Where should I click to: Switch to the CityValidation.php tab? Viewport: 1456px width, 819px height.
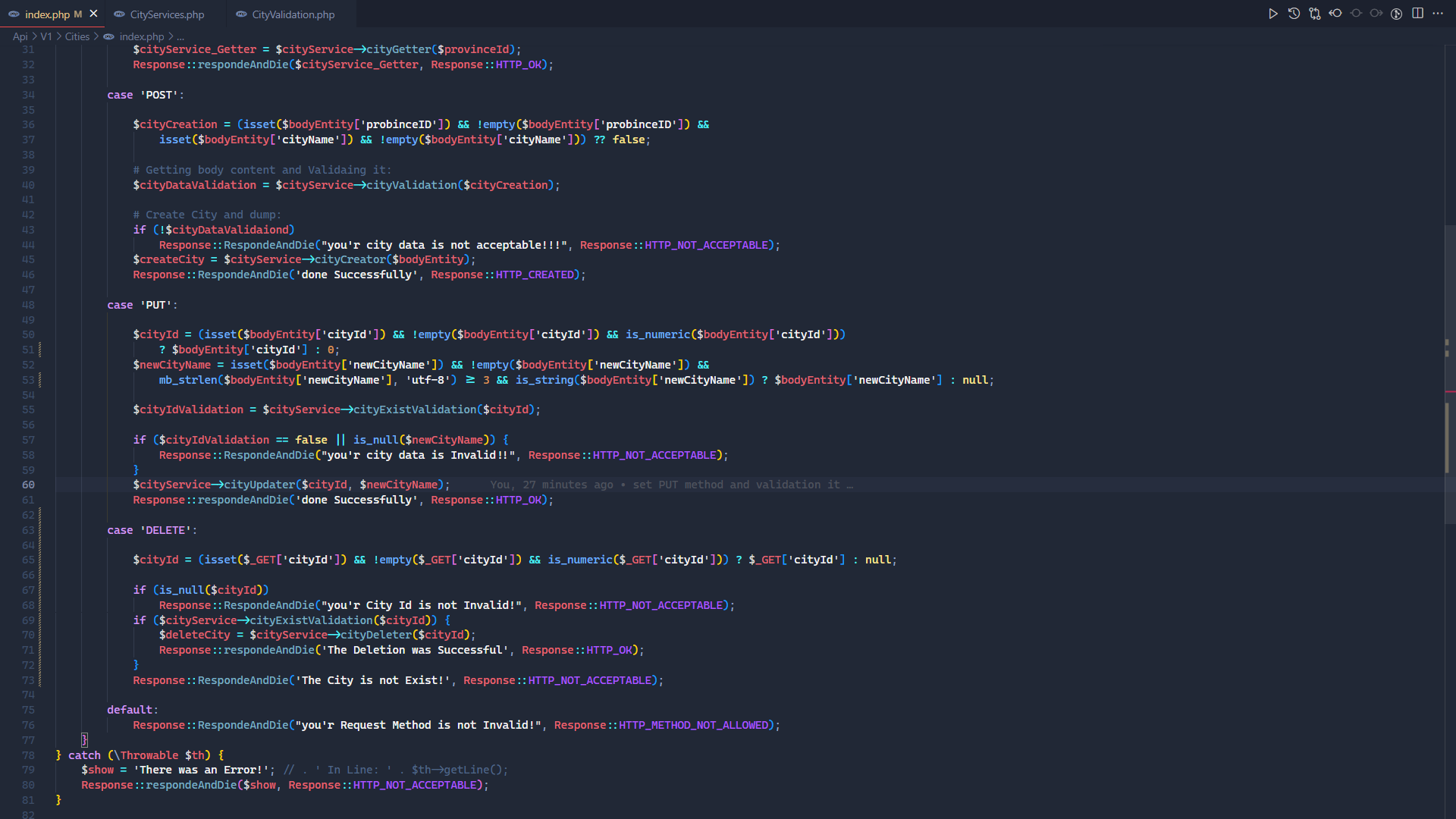[293, 14]
